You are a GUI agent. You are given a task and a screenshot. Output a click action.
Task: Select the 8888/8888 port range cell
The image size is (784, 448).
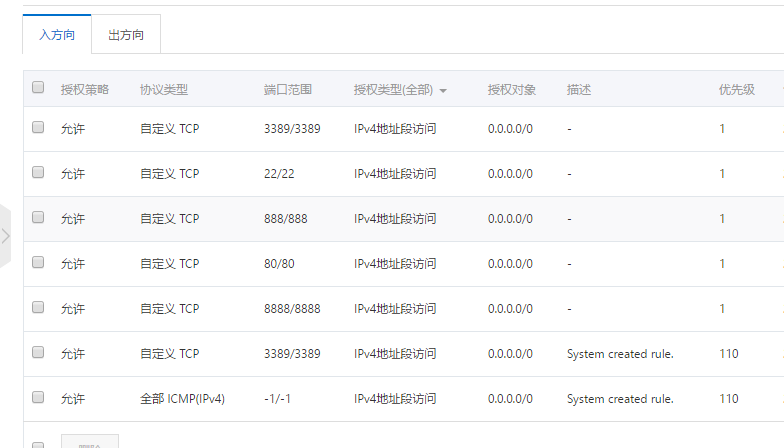click(x=292, y=309)
